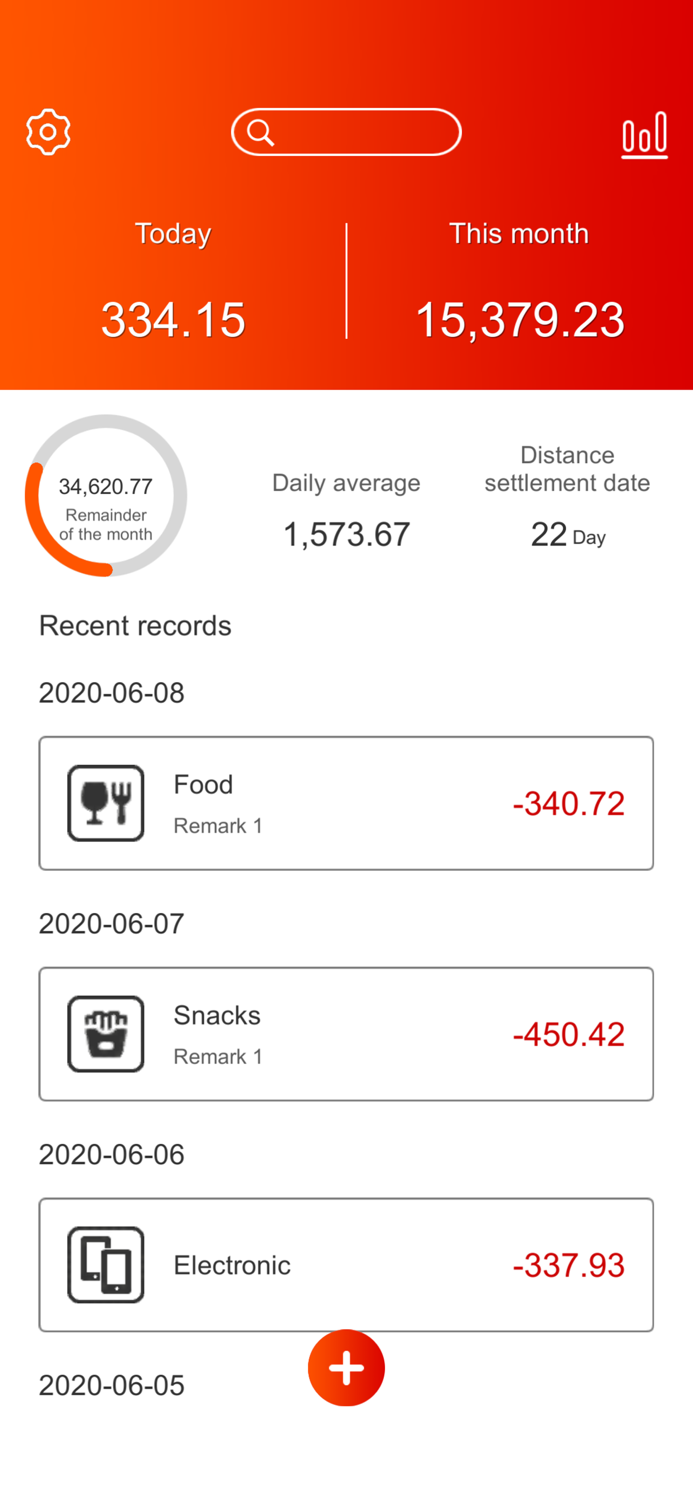The width and height of the screenshot is (693, 1500).
Task: Click the fork and glass symbol on Food entry
Action: [x=105, y=802]
